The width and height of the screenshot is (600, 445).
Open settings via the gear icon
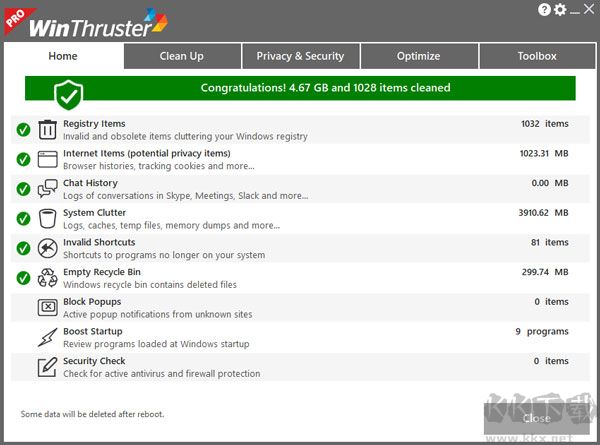click(x=560, y=10)
